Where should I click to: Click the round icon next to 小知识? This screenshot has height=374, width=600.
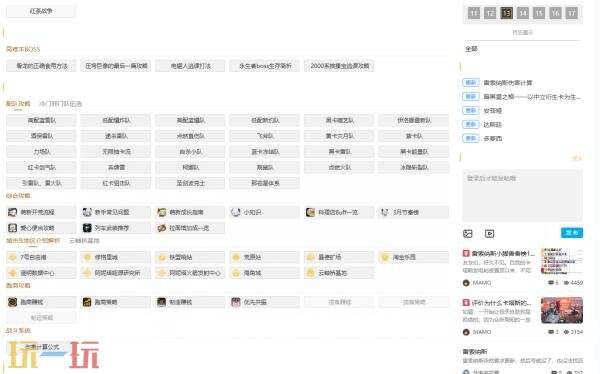(x=236, y=212)
